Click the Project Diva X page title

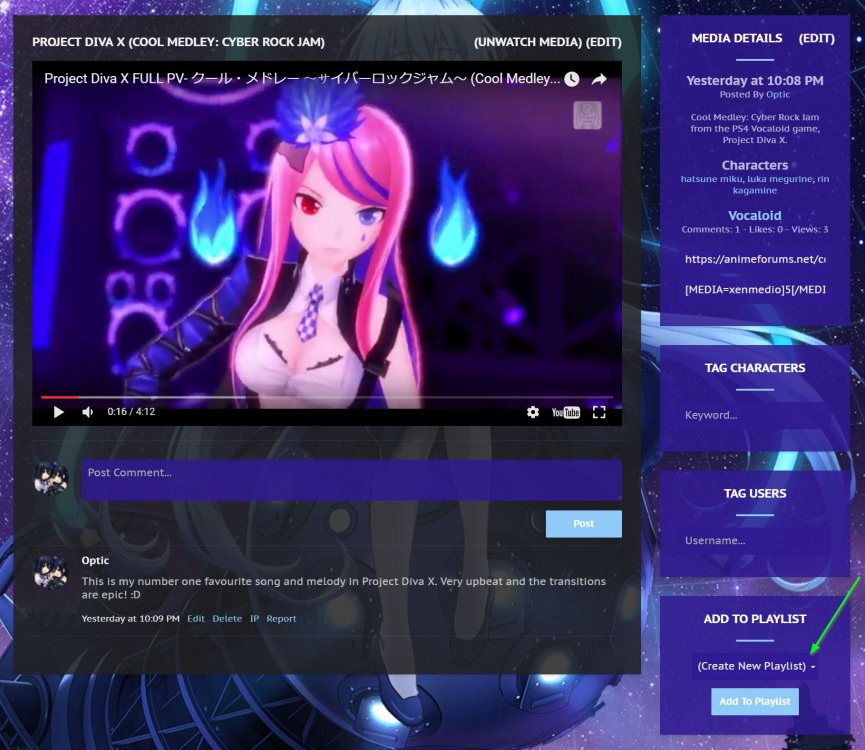click(x=178, y=42)
